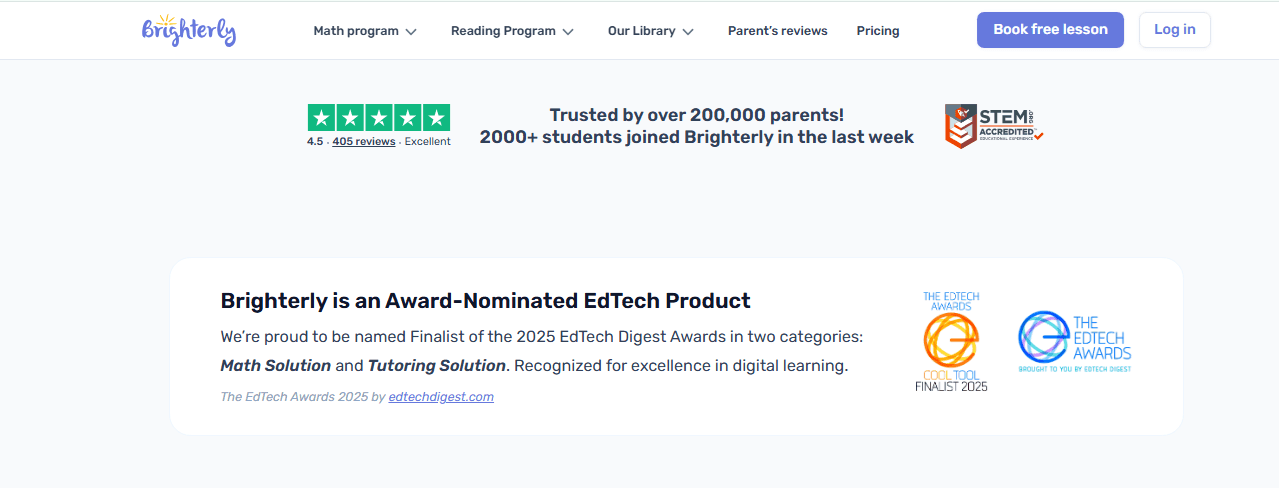Image resolution: width=1279 pixels, height=488 pixels.
Task: Expand the Math program chevron
Action: pos(410,31)
